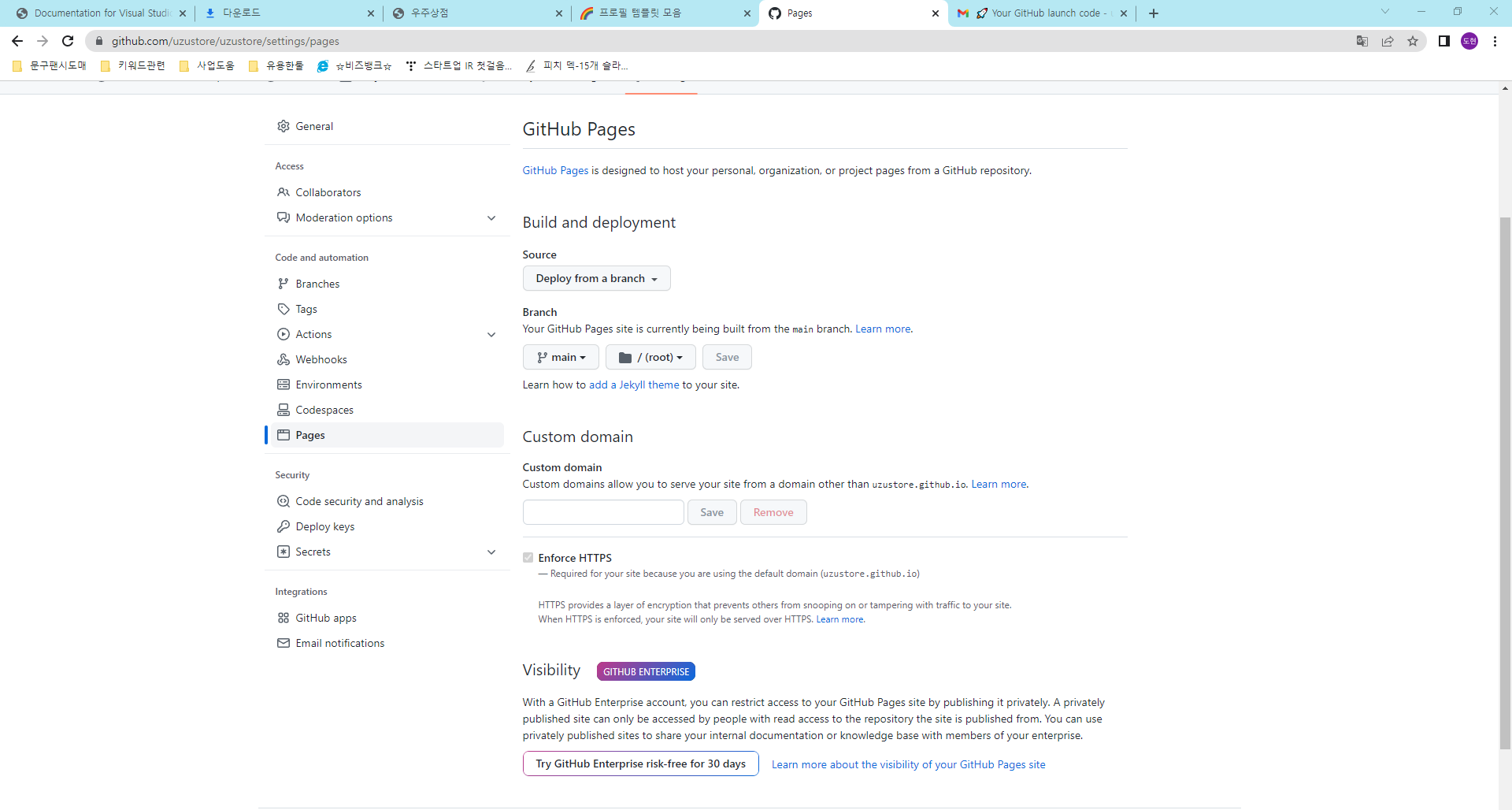Toggle the Enforce HTTPS checkbox
This screenshot has width=1512, height=810.
coord(528,558)
